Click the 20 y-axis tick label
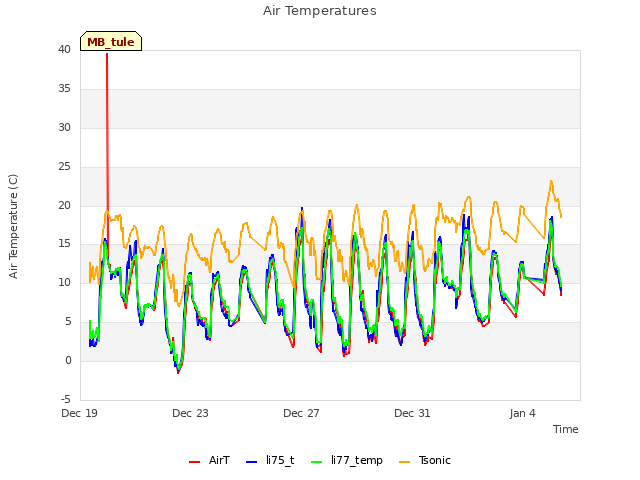This screenshot has width=640, height=480. (64, 205)
